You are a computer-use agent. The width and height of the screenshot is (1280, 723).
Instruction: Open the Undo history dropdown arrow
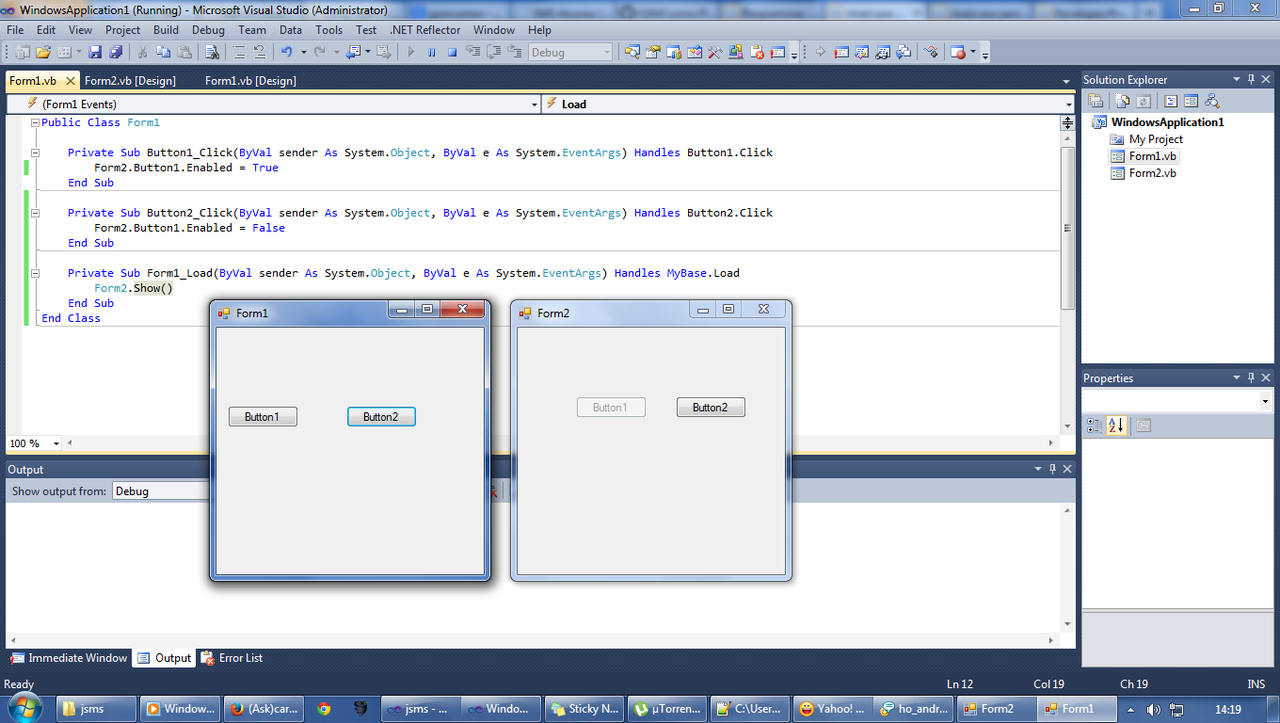pos(303,52)
